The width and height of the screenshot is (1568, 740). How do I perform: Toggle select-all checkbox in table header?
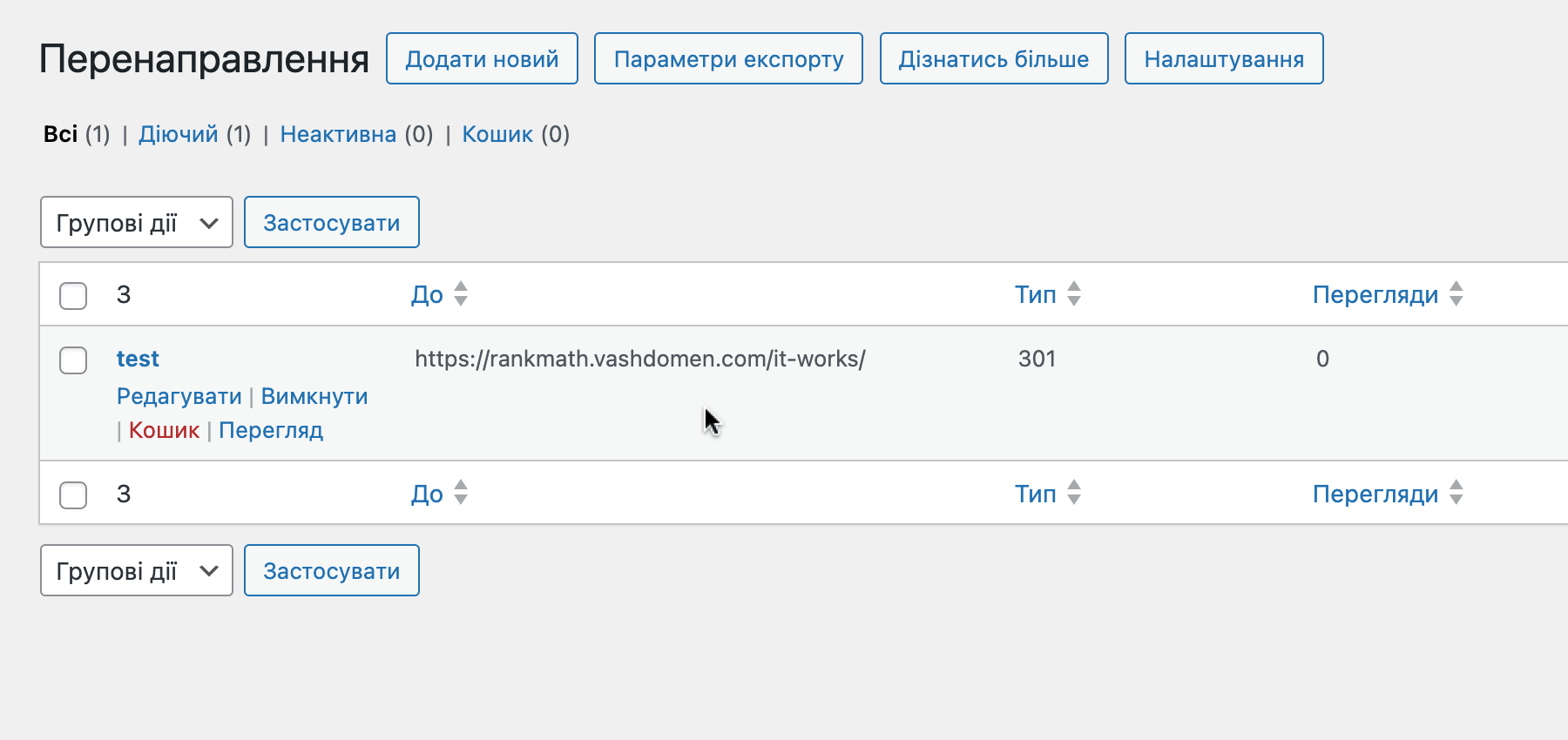click(73, 295)
